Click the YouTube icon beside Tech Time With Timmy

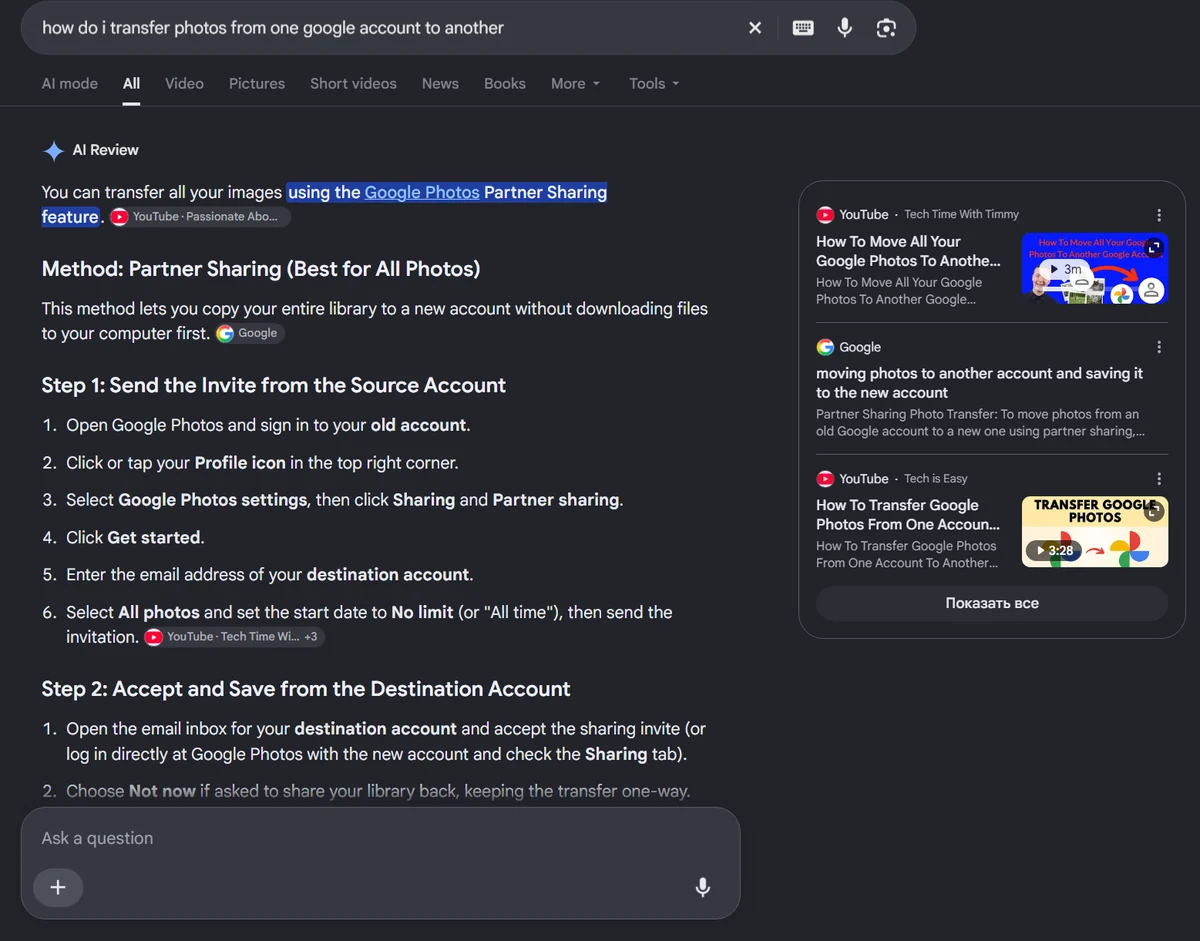click(x=825, y=215)
